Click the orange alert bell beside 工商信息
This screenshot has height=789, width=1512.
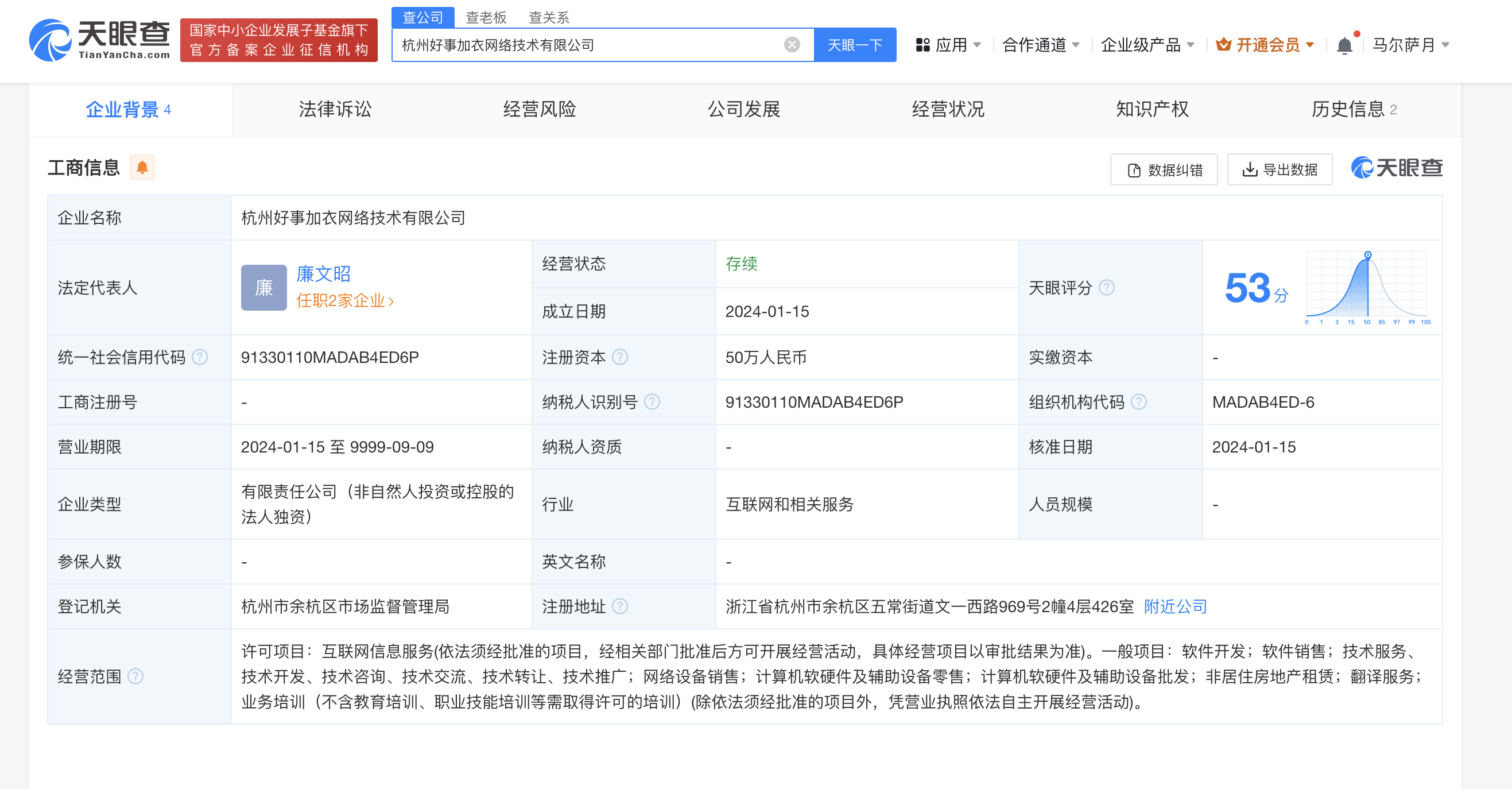[x=142, y=168]
